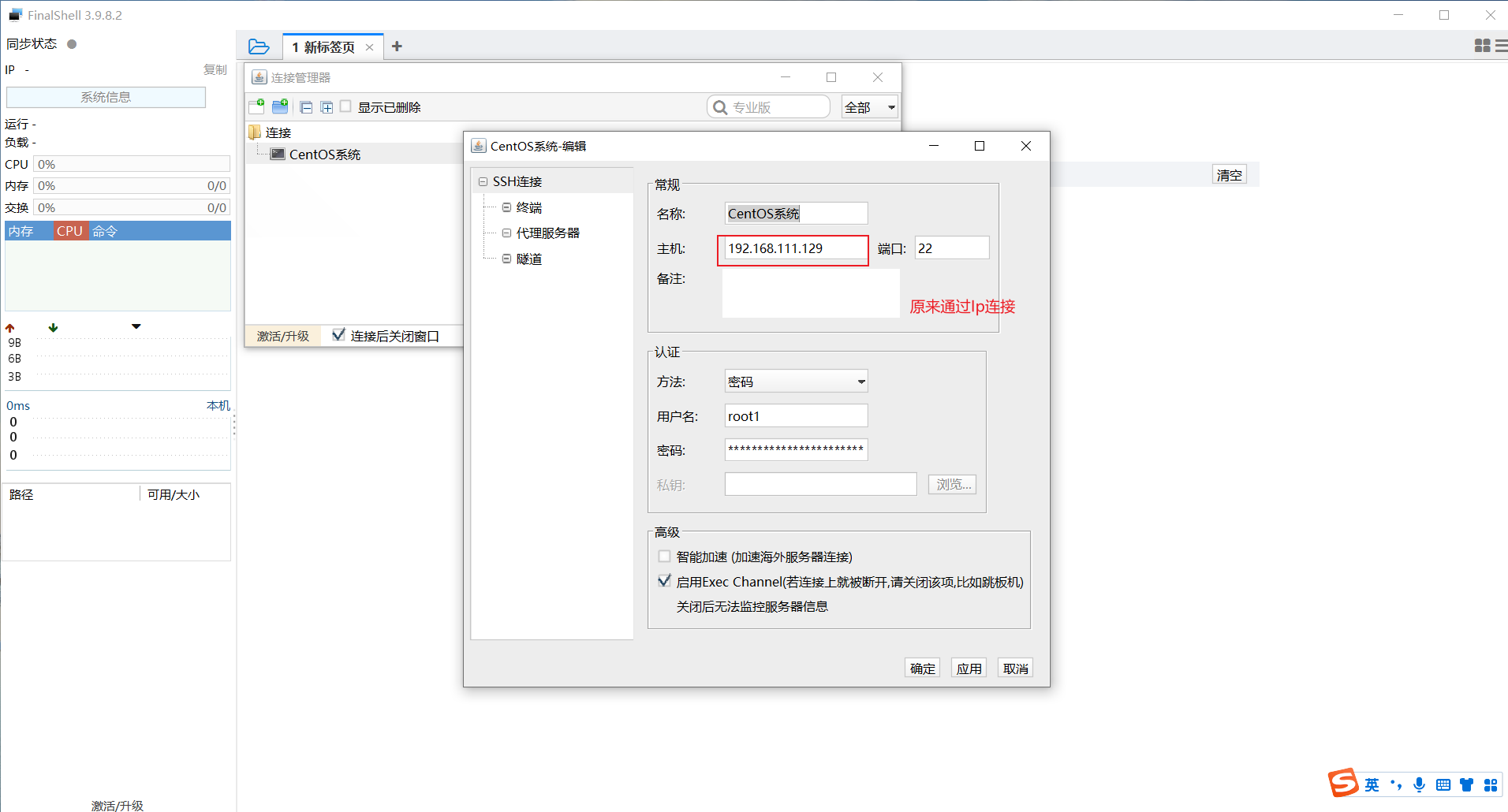The height and width of the screenshot is (812, 1508).
Task: Switch to the grid view icon in the tab bar
Action: tap(1483, 47)
